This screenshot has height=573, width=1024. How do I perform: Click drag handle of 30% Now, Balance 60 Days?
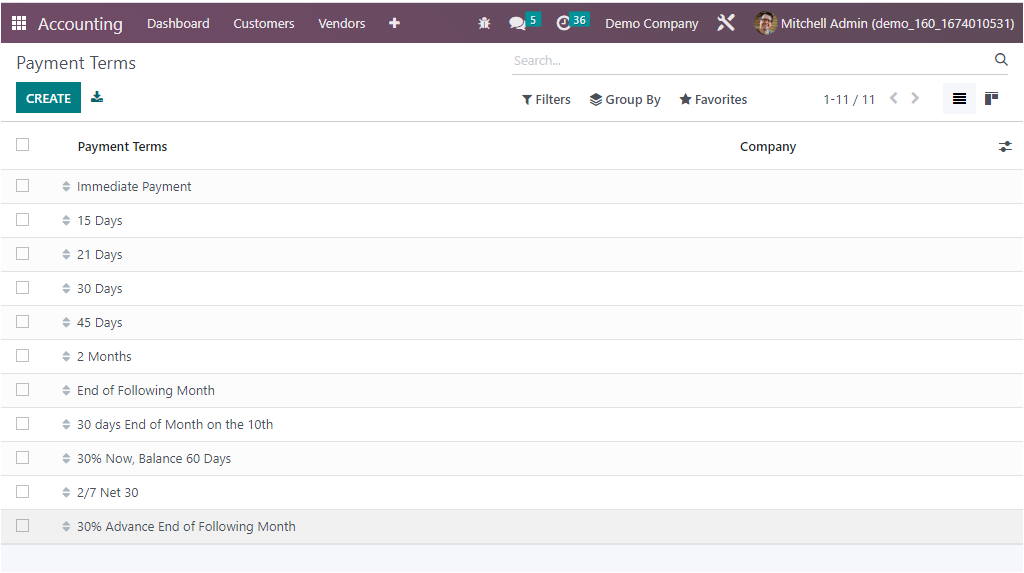(x=66, y=459)
